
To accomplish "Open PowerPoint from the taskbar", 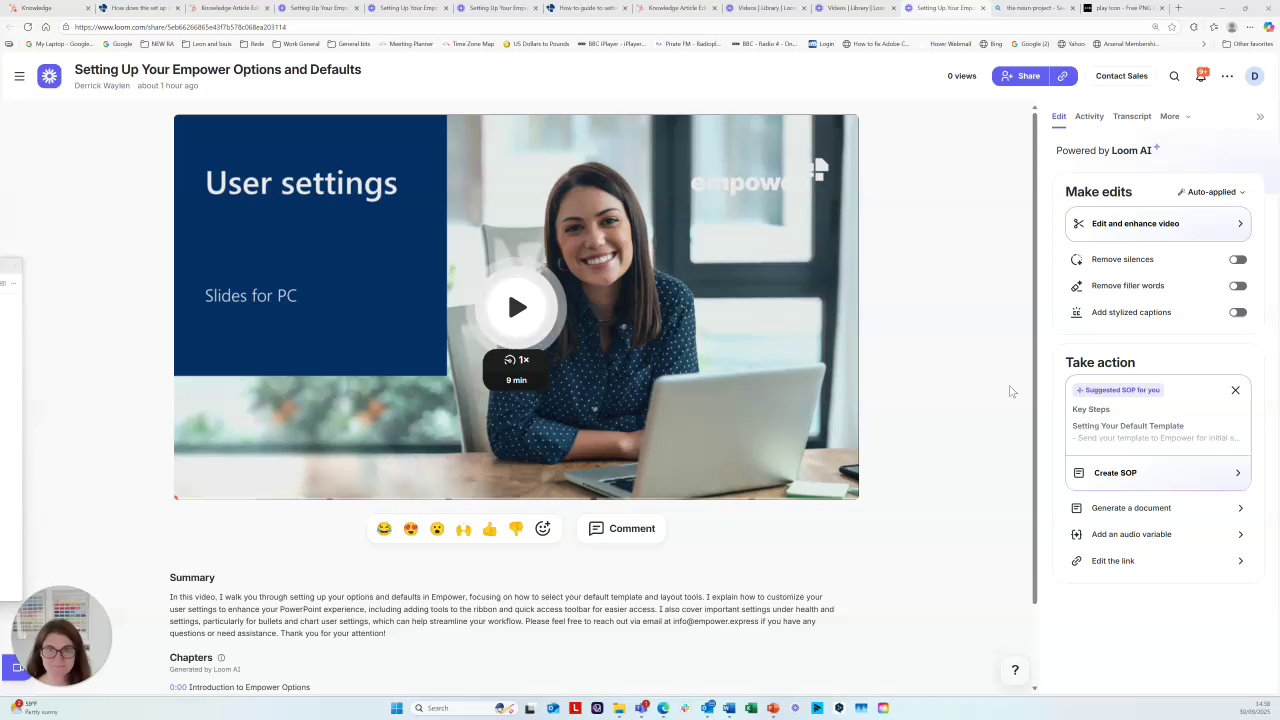I will [x=773, y=708].
